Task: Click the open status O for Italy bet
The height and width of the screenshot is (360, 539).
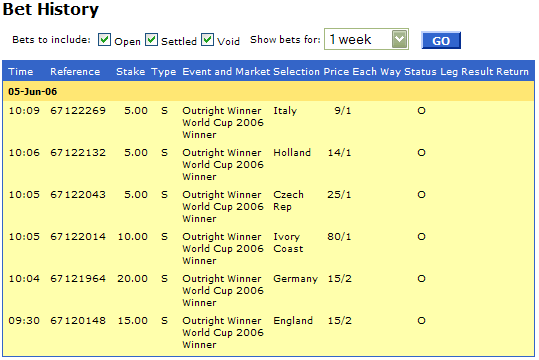Action: 421,111
